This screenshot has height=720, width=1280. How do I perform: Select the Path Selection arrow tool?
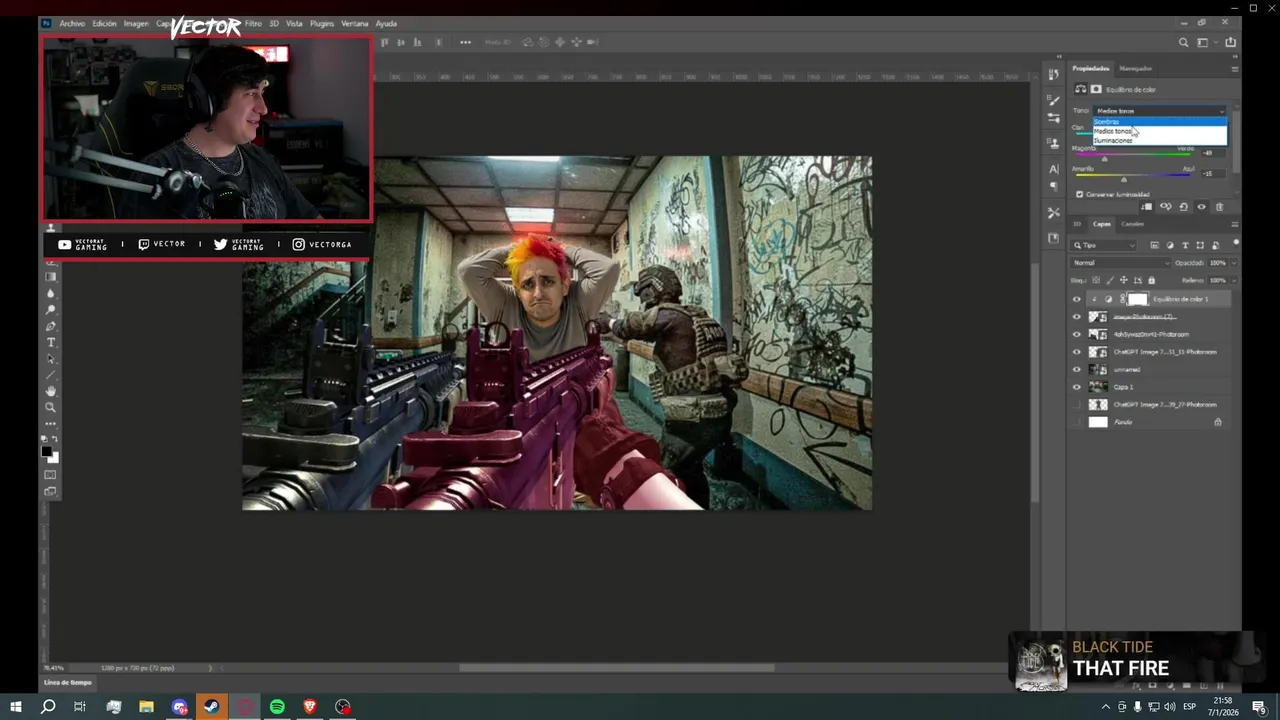50,359
